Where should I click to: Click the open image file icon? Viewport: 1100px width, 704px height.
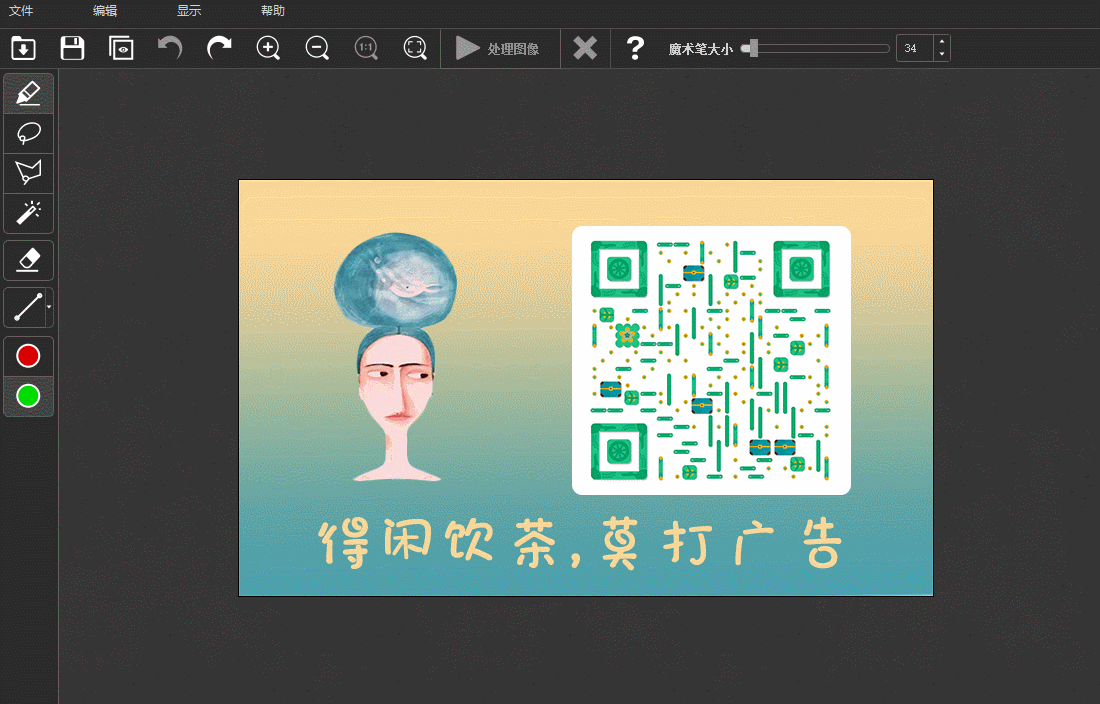(24, 48)
